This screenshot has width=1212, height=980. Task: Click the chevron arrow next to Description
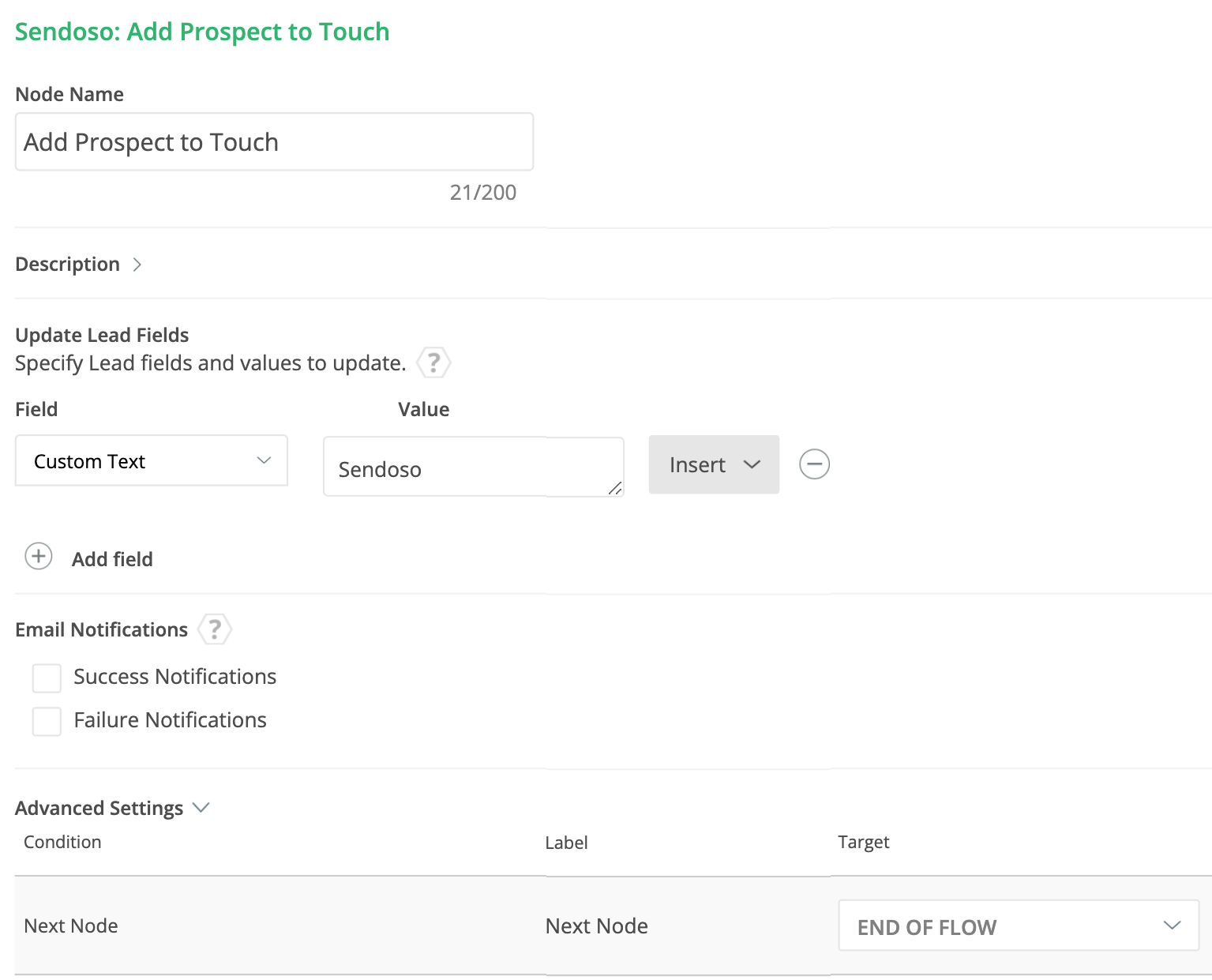coord(137,265)
